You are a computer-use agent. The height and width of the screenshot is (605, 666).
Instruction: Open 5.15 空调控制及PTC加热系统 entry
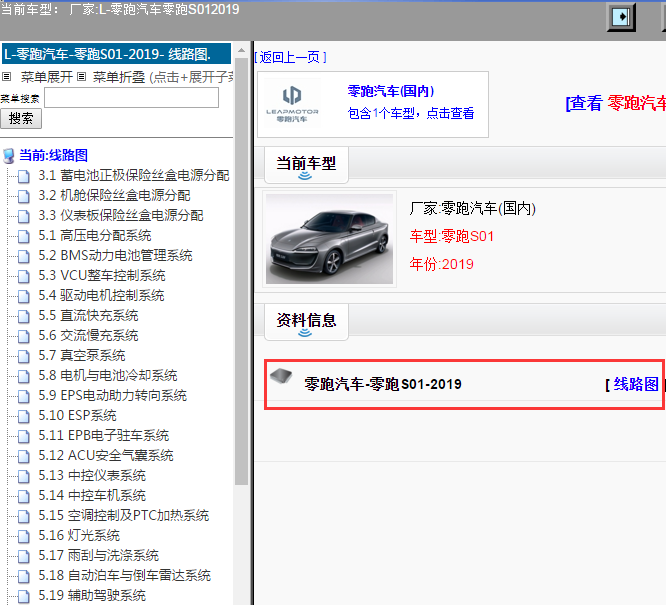pyautogui.click(x=124, y=515)
